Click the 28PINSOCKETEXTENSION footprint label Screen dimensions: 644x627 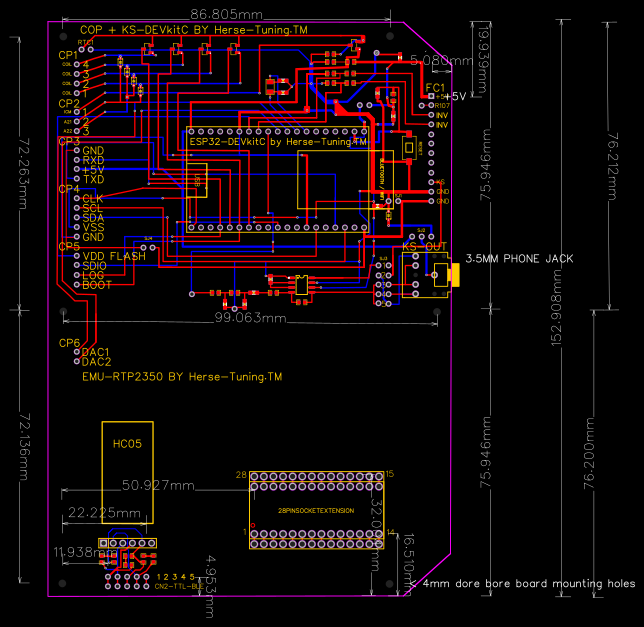316,511
